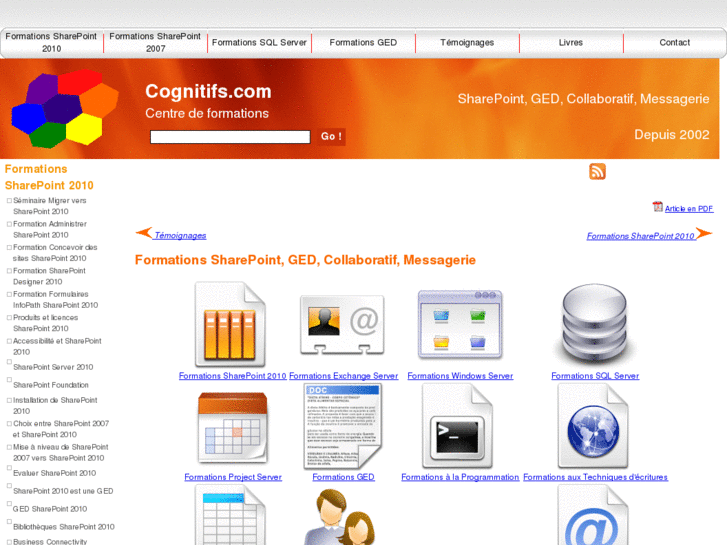Viewport: 727px width, 545px height.
Task: Open the Techniques d'écritures globe icon
Action: click(593, 426)
